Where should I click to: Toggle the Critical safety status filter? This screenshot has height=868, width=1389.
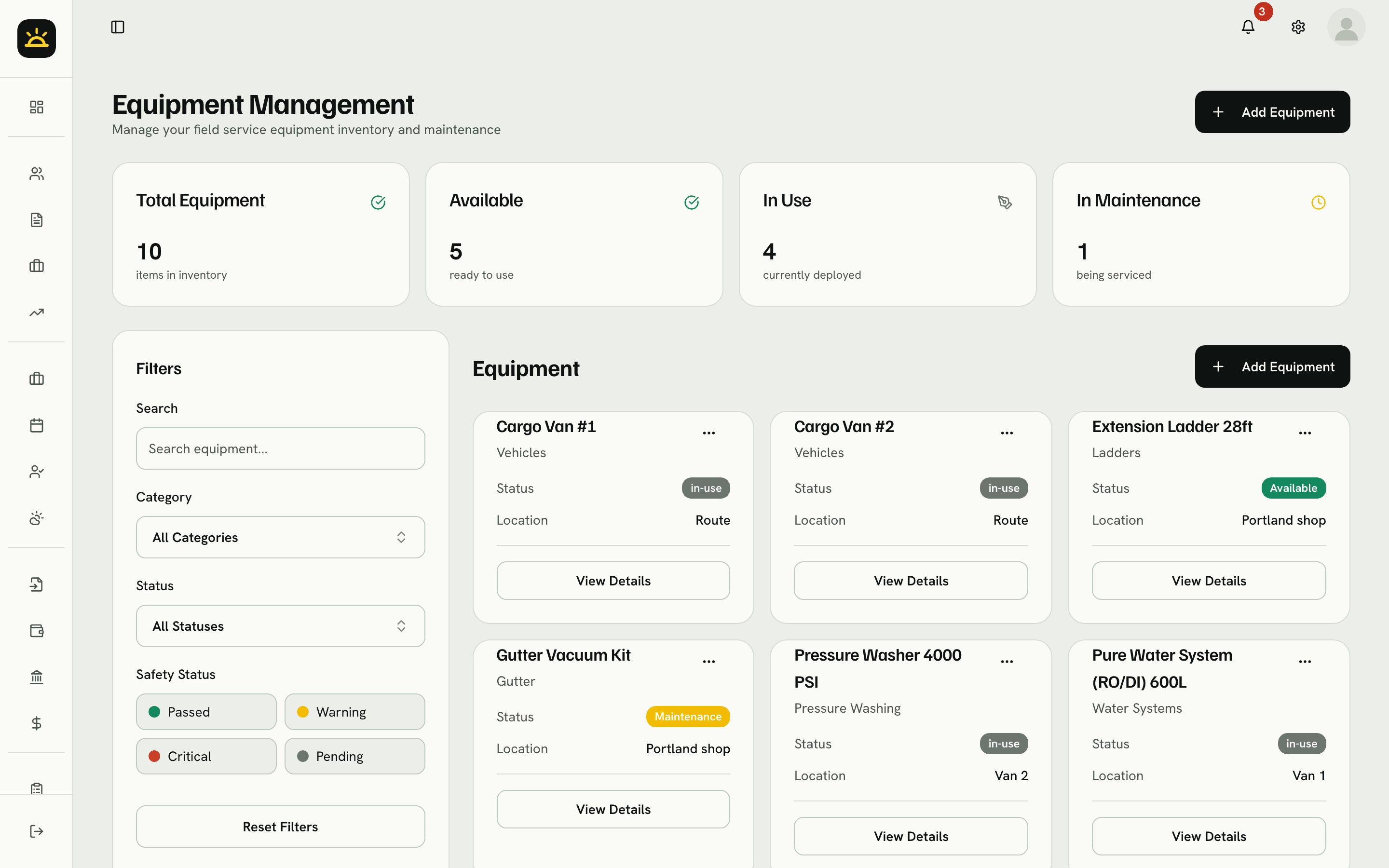point(206,756)
